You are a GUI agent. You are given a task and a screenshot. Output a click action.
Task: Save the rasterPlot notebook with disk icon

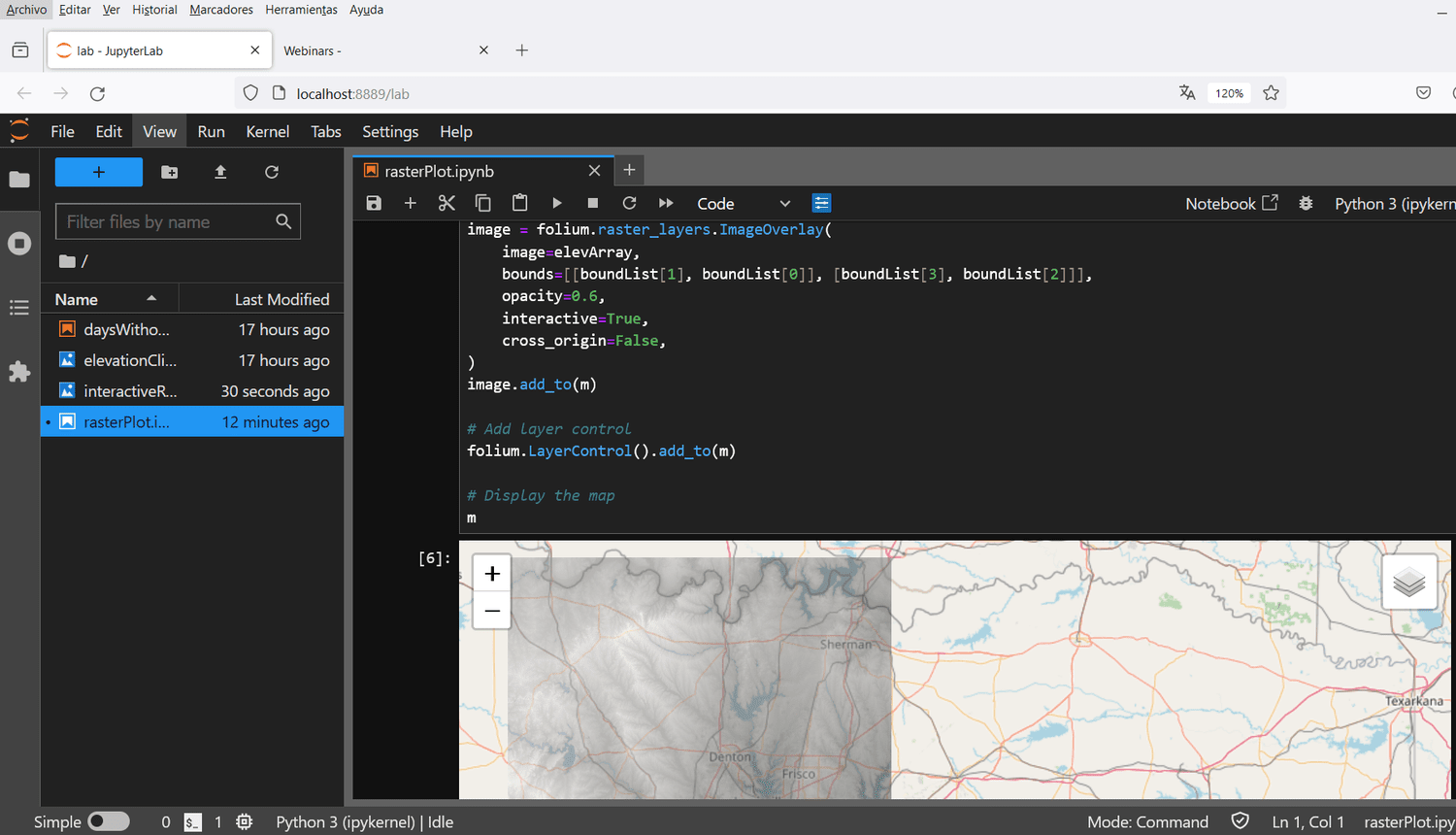pyautogui.click(x=374, y=203)
